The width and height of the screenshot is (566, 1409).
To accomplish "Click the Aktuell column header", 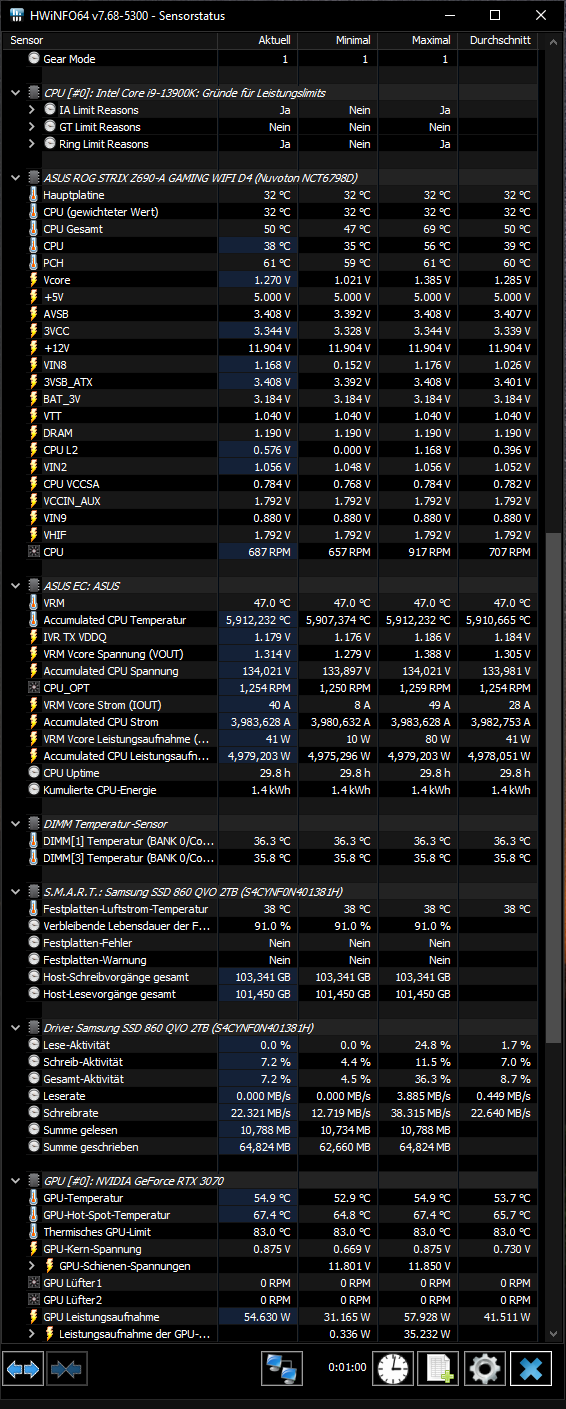I will (257, 41).
